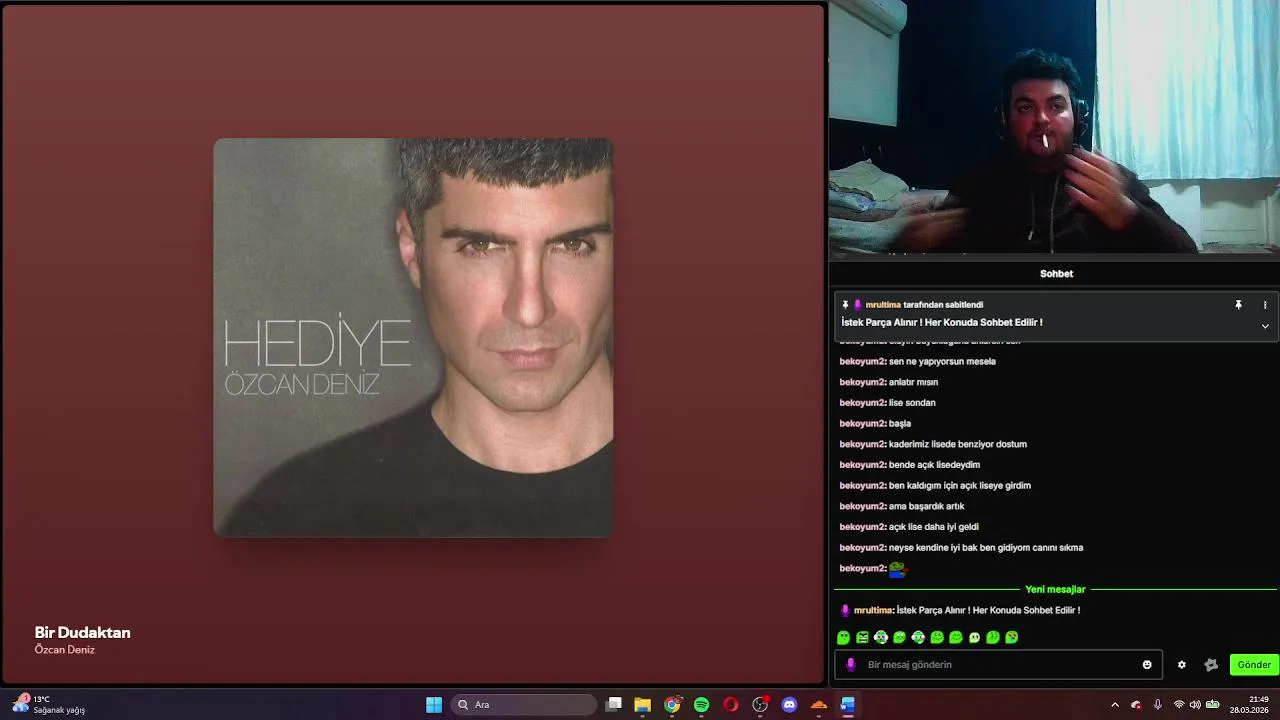Screen dimensions: 1280x720
Task: Open the clock showing 21:49
Action: 1250,705
